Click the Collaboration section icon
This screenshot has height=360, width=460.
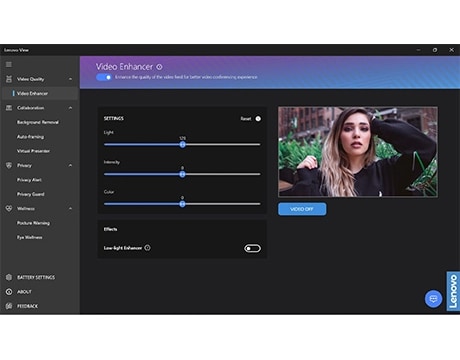click(9, 108)
